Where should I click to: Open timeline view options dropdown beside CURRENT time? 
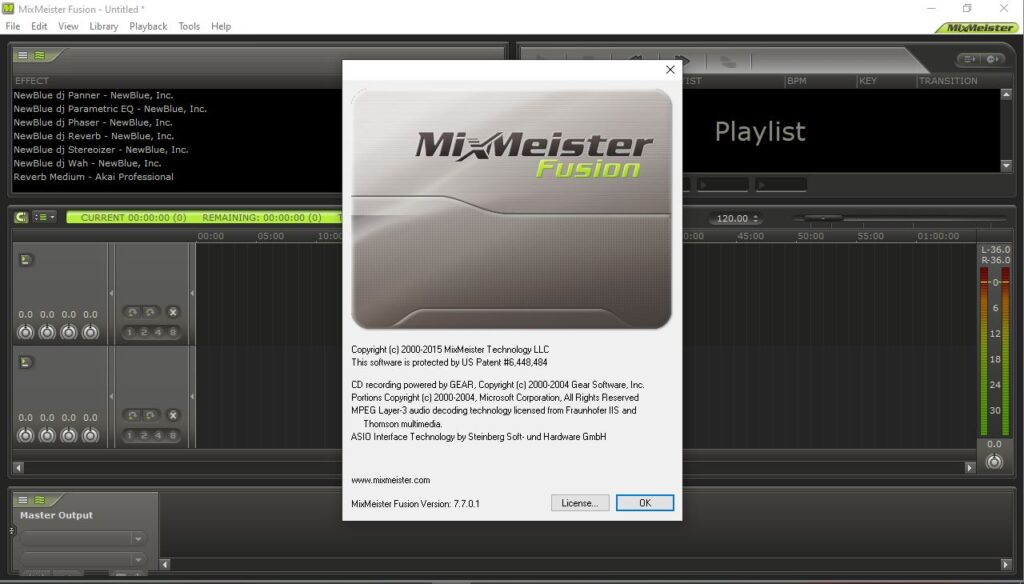45,217
